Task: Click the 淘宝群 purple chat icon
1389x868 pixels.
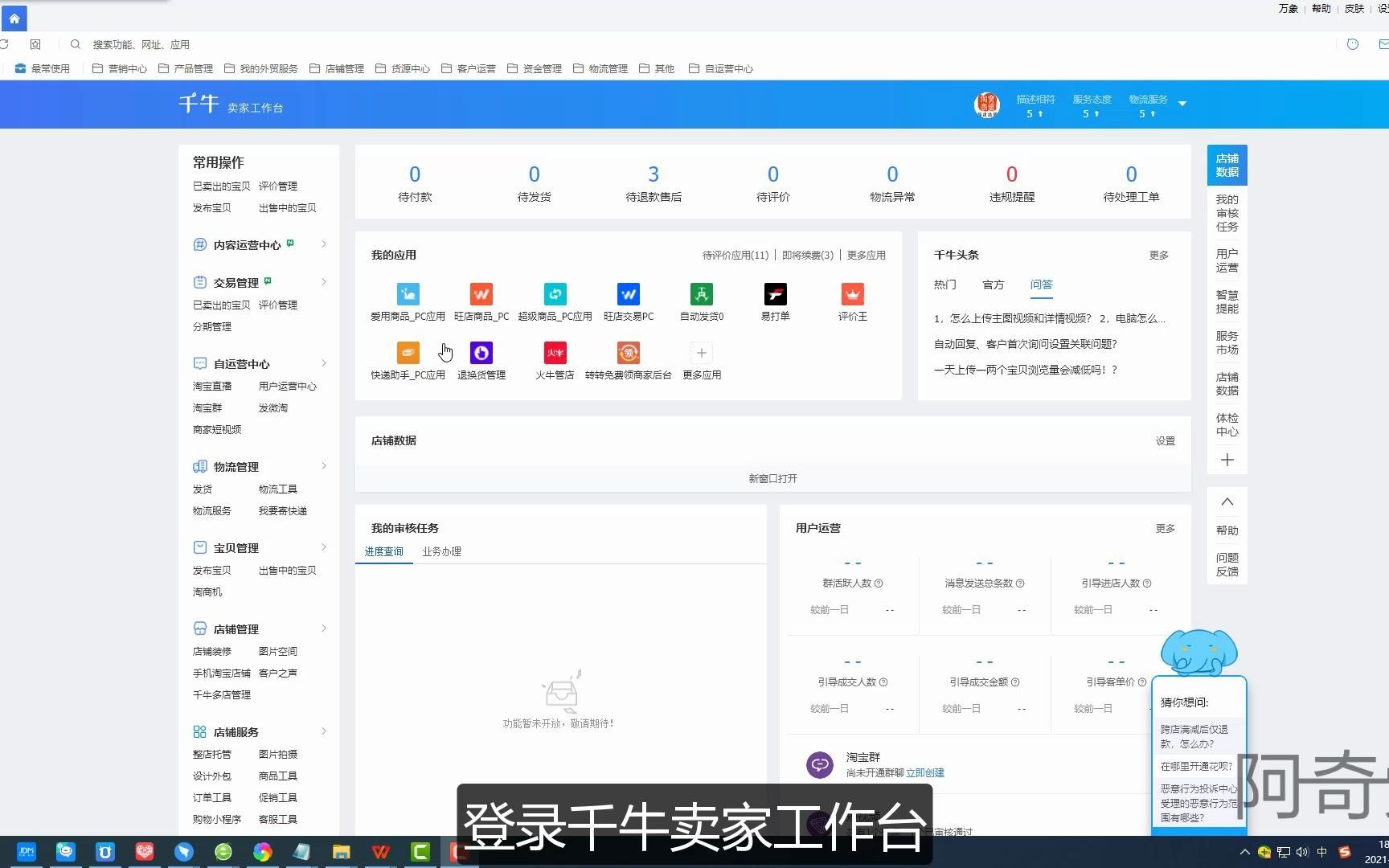Action: [x=820, y=764]
